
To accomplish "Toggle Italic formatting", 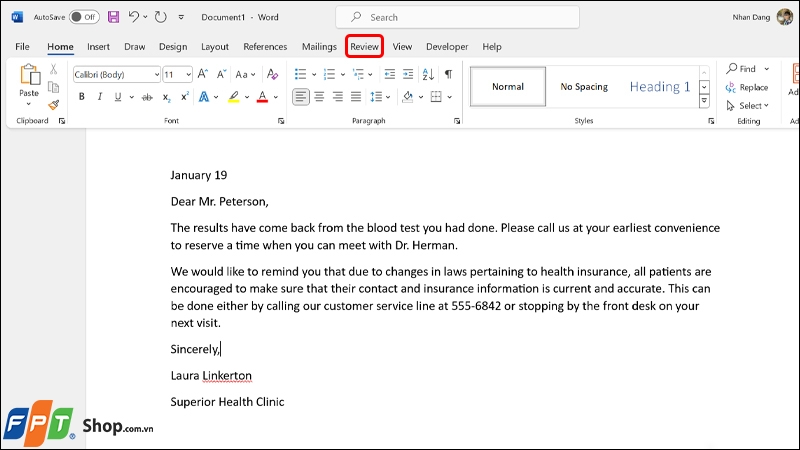I will point(100,97).
